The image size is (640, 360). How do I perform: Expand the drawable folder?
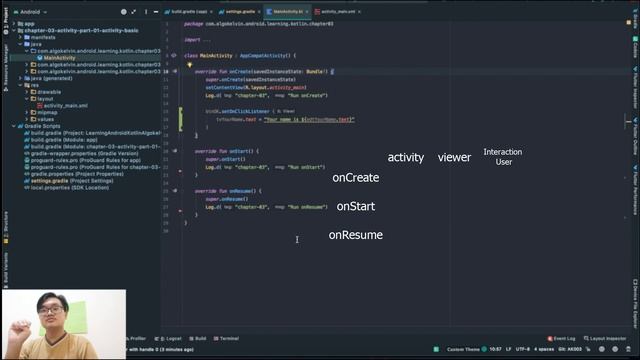point(27,92)
